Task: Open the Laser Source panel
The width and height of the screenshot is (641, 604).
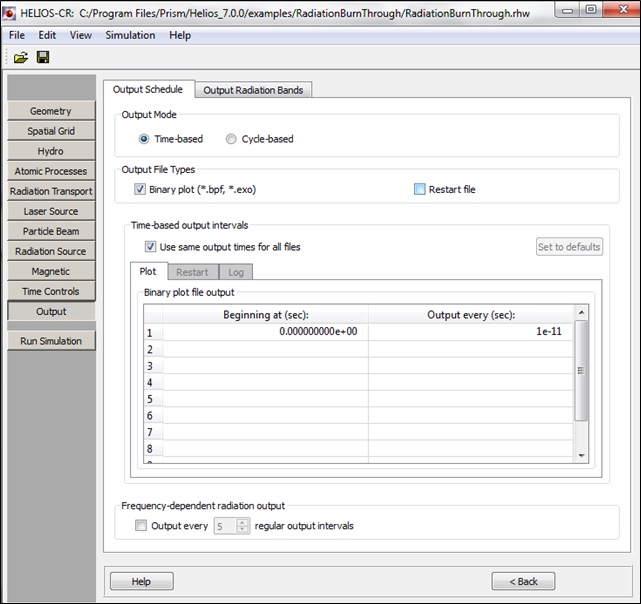Action: (x=51, y=211)
